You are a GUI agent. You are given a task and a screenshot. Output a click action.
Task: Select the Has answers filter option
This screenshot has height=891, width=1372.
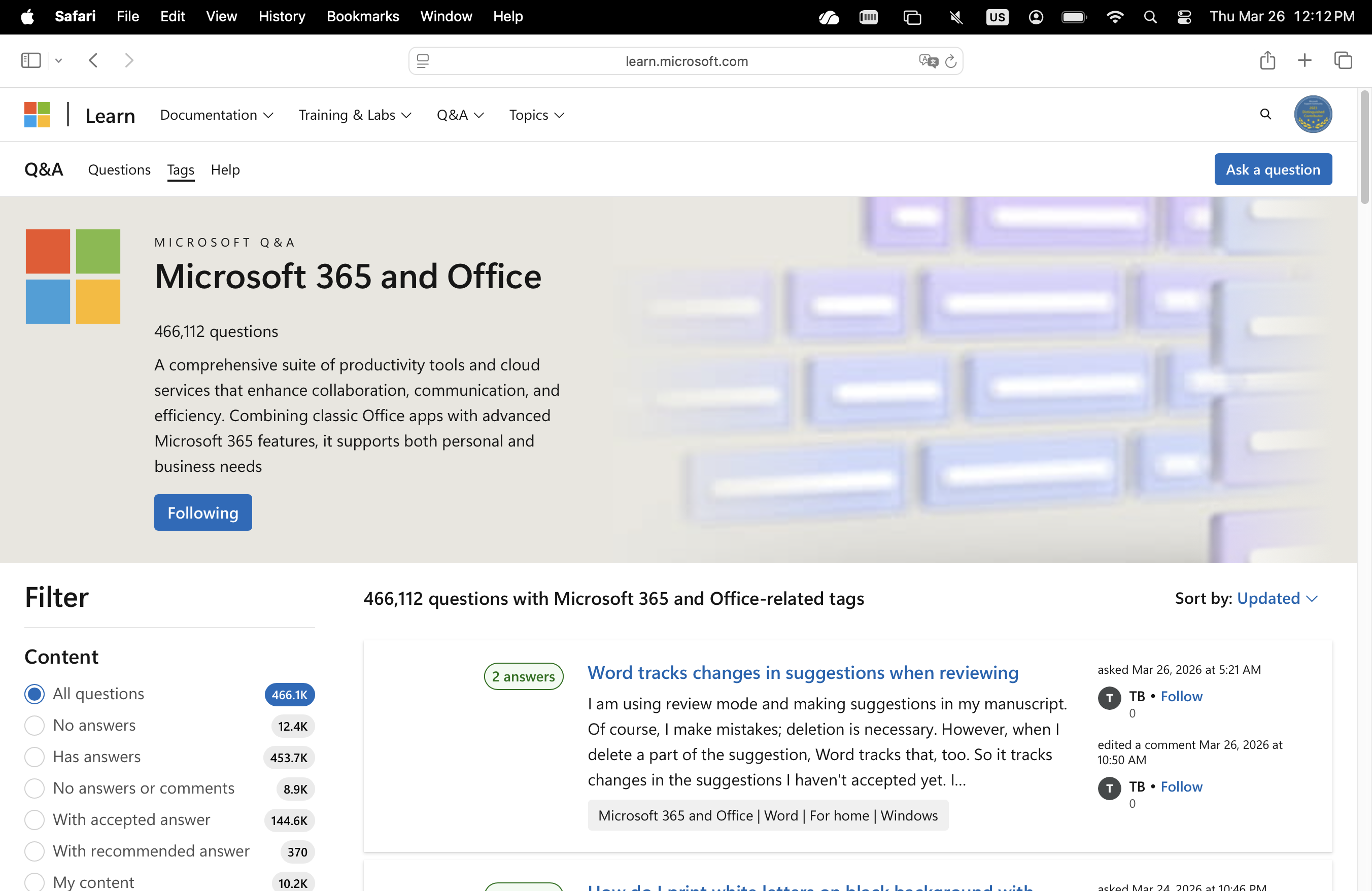(35, 757)
